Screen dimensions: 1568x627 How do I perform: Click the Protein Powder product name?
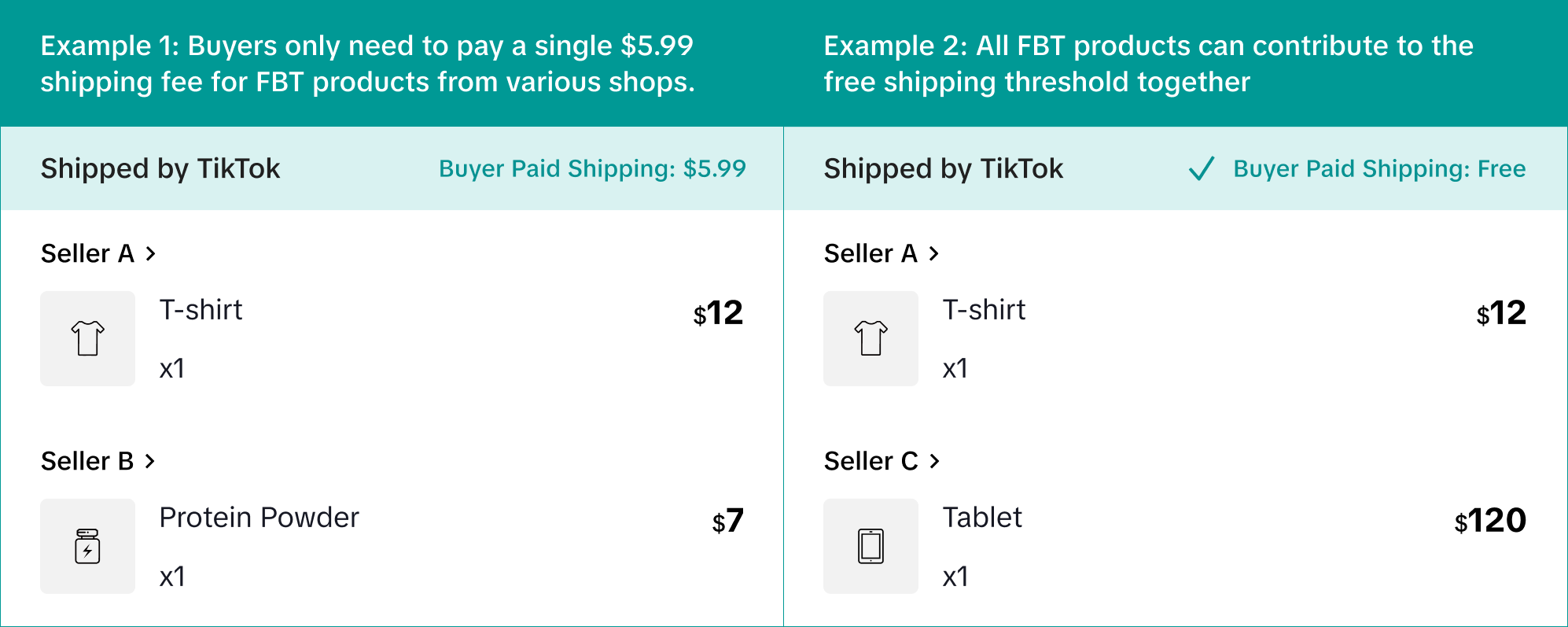coord(259,518)
